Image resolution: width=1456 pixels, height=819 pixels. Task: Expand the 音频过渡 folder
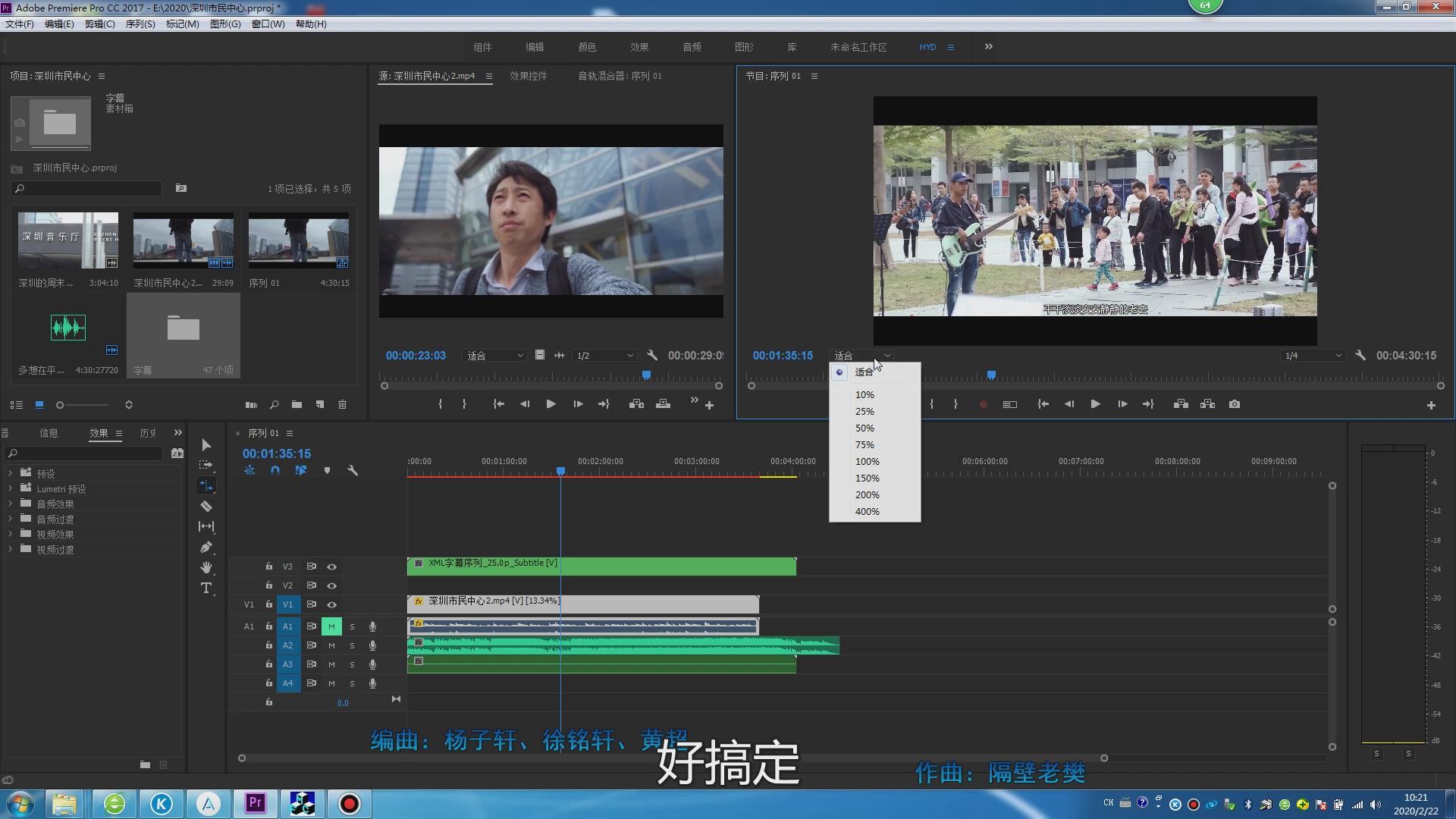pos(10,519)
